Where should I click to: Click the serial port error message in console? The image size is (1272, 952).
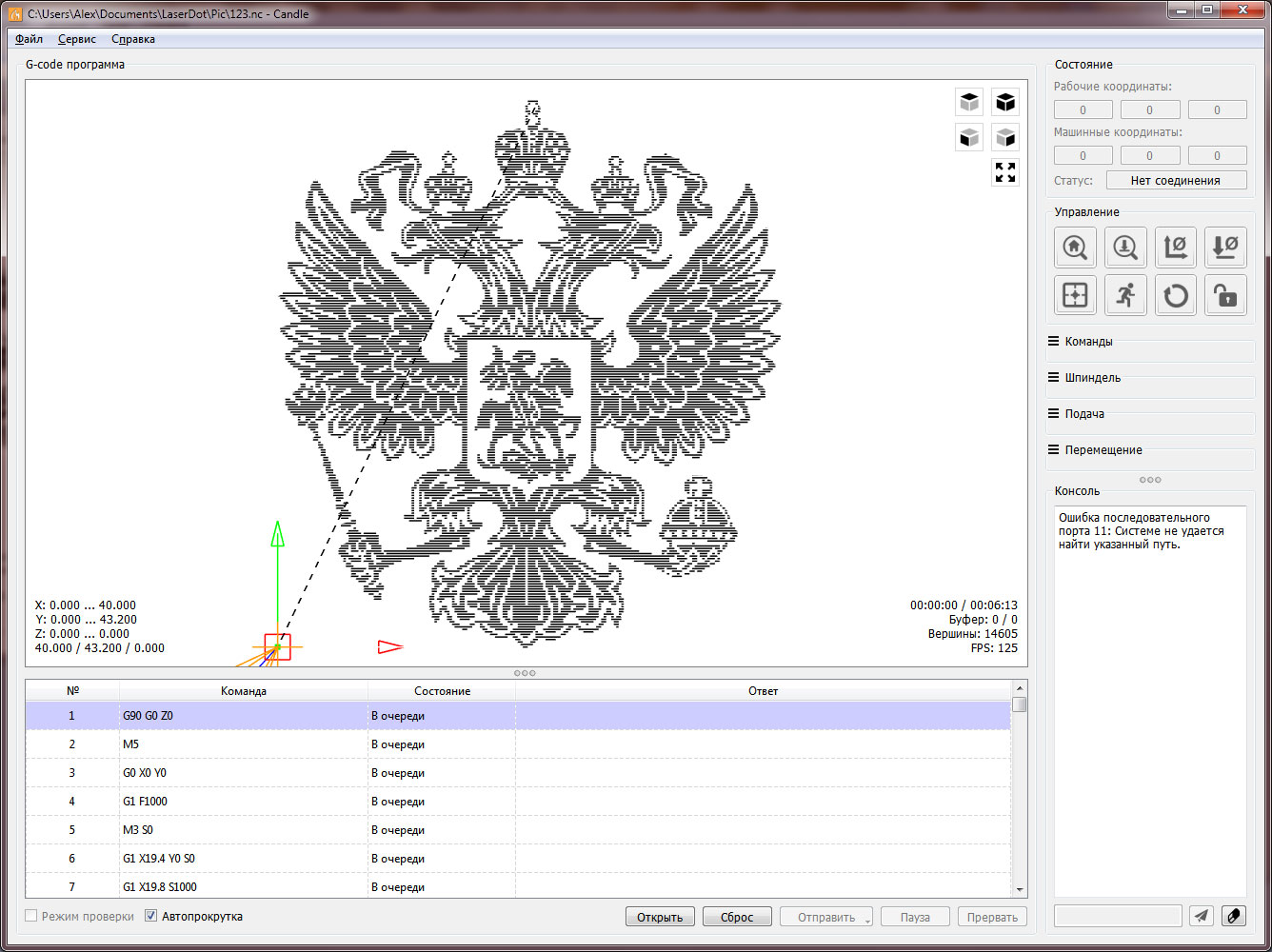click(x=1142, y=531)
